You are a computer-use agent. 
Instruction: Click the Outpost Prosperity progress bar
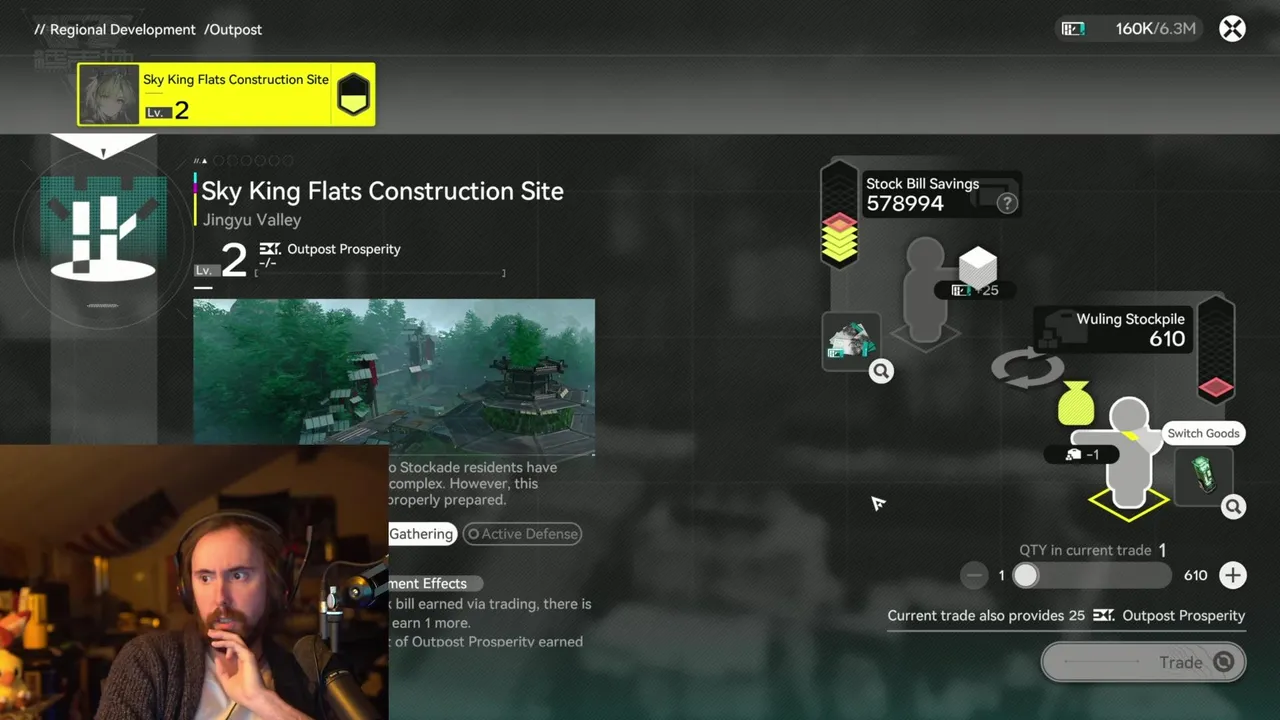pos(380,273)
